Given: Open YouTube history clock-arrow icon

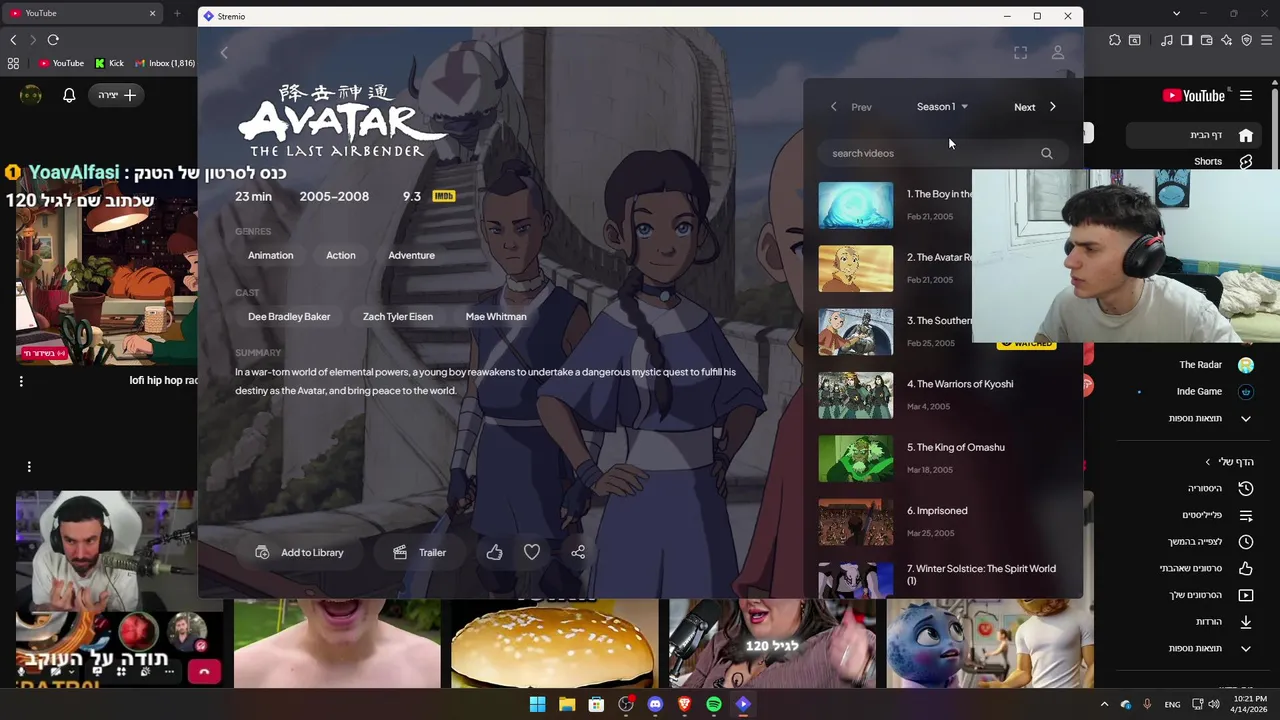Looking at the screenshot, I should [1246, 488].
